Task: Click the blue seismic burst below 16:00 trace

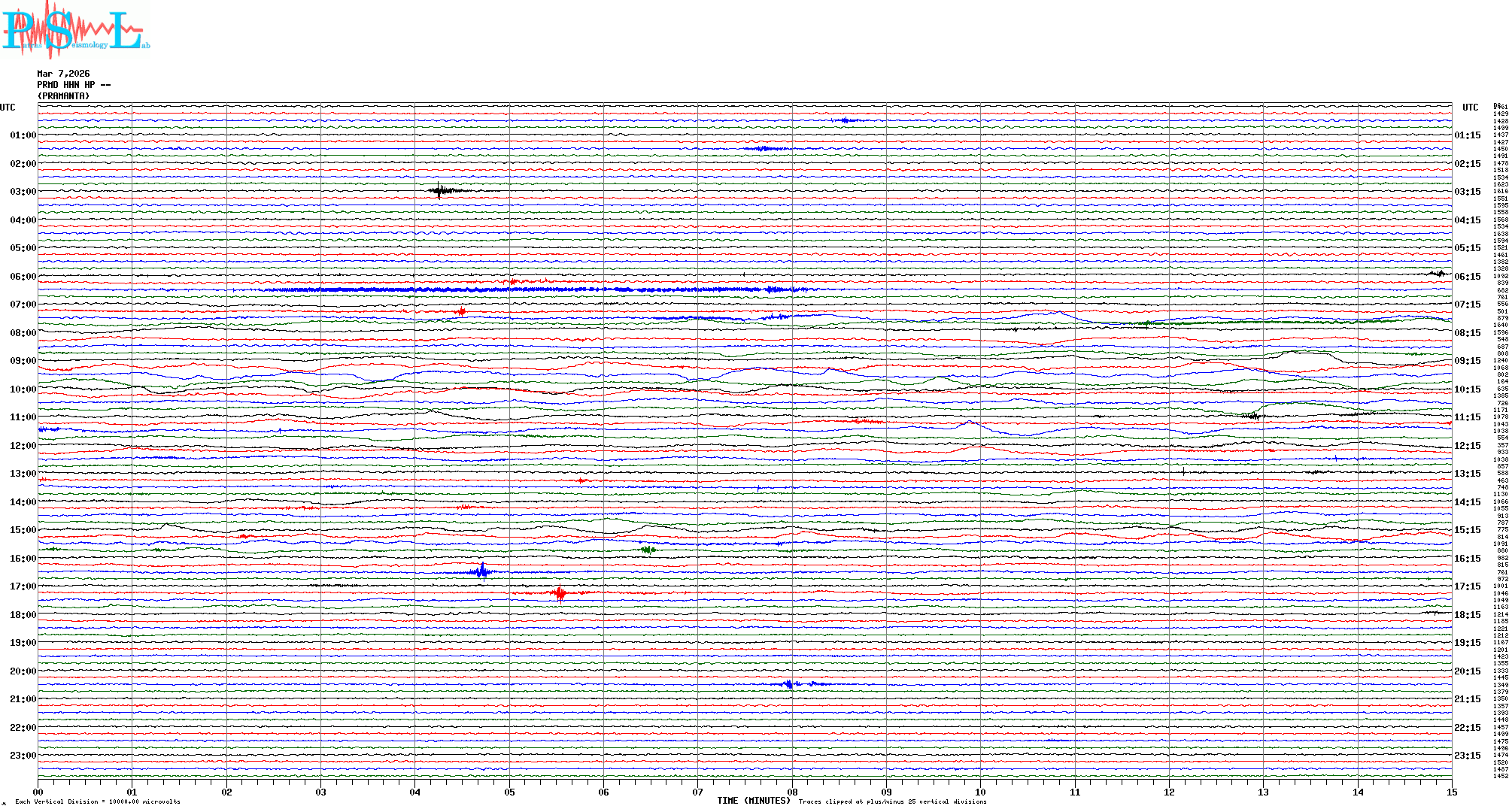Action: pyautogui.click(x=482, y=571)
